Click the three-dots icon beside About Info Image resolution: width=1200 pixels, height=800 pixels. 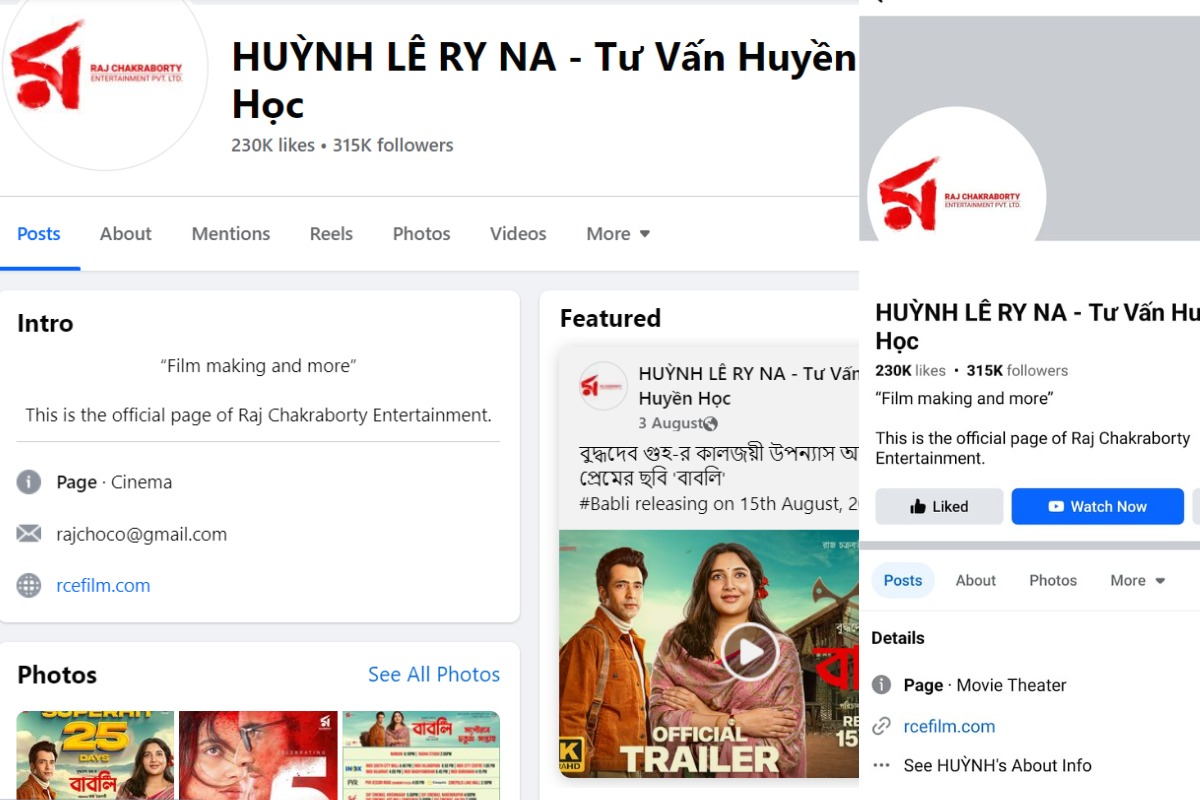pyautogui.click(x=881, y=765)
